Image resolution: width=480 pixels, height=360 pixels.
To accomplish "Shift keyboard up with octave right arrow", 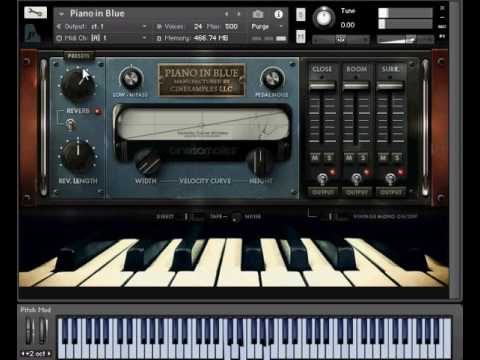I will click(49, 354).
